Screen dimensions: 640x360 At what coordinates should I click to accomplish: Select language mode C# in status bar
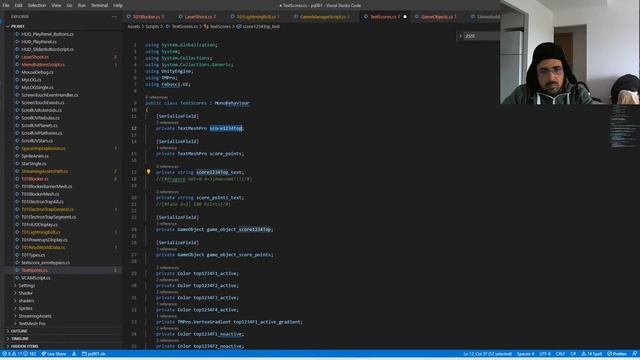click(x=573, y=354)
